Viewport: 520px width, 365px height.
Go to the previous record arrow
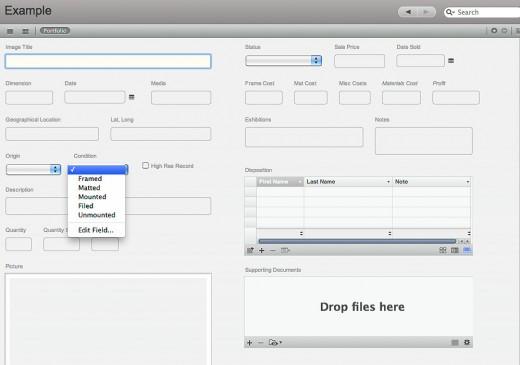pos(408,12)
